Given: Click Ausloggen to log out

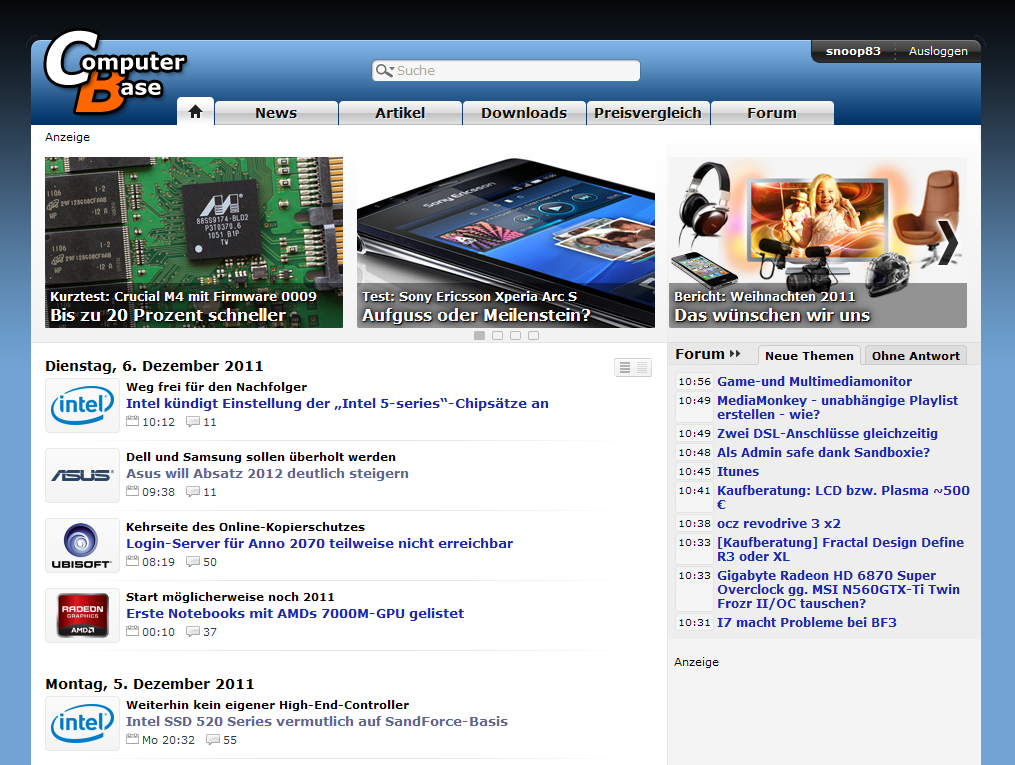Looking at the screenshot, I should point(938,51).
